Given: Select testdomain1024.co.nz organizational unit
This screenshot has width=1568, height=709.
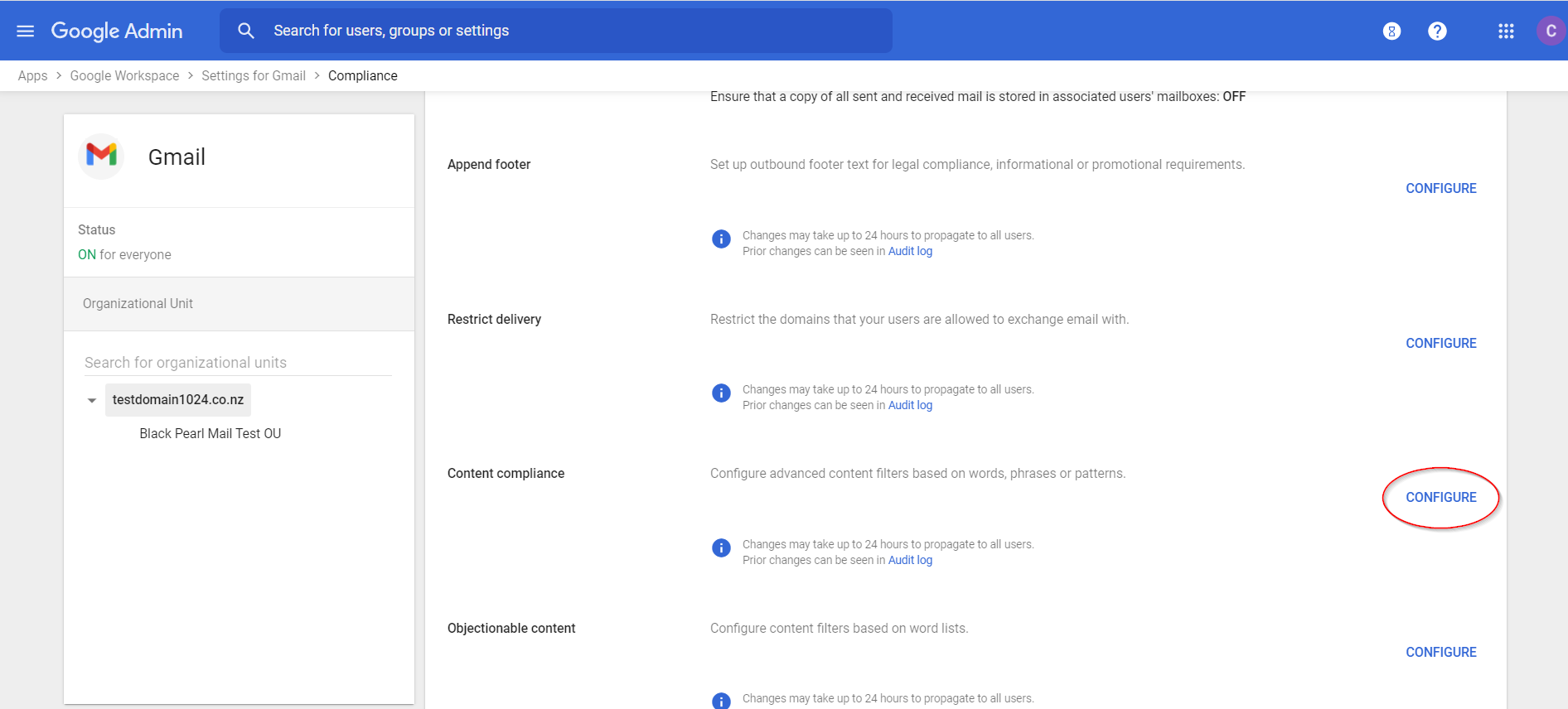Looking at the screenshot, I should coord(178,400).
